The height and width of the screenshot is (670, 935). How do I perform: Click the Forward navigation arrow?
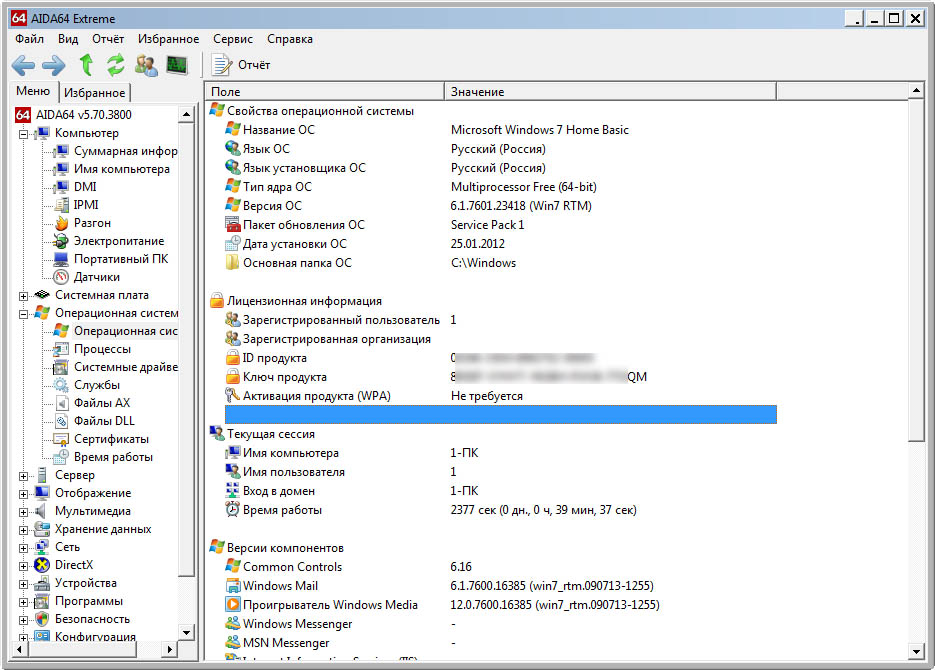tap(53, 65)
